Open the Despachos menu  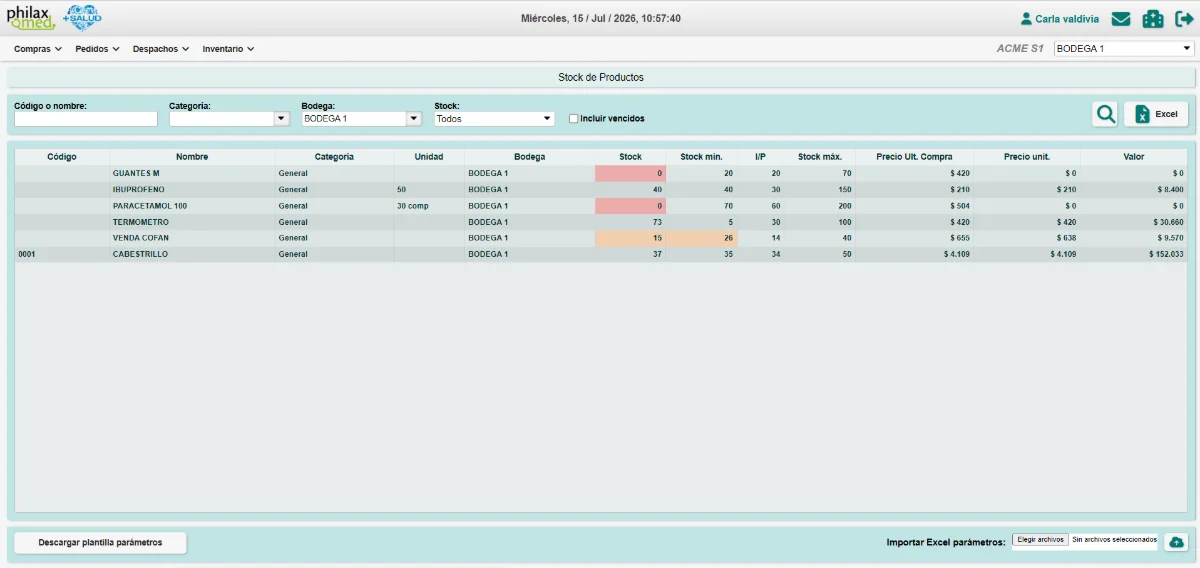pyautogui.click(x=161, y=48)
